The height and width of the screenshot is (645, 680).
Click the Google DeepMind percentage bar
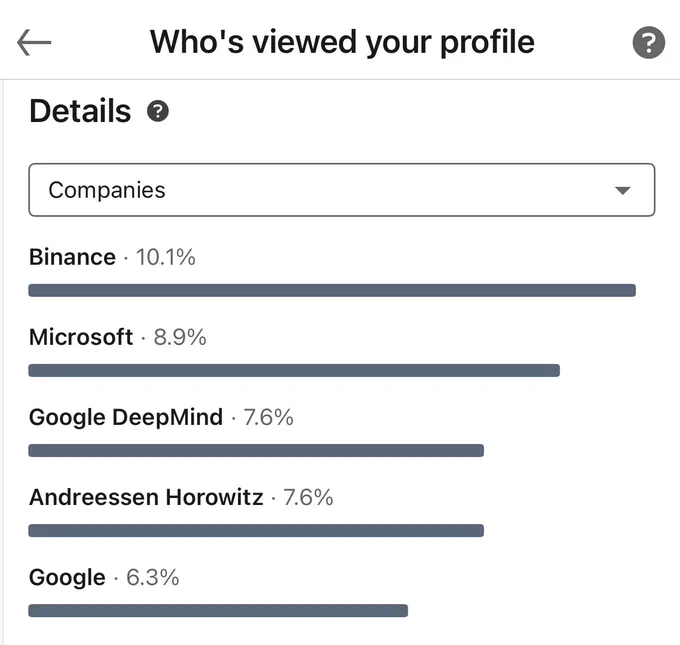tap(256, 450)
